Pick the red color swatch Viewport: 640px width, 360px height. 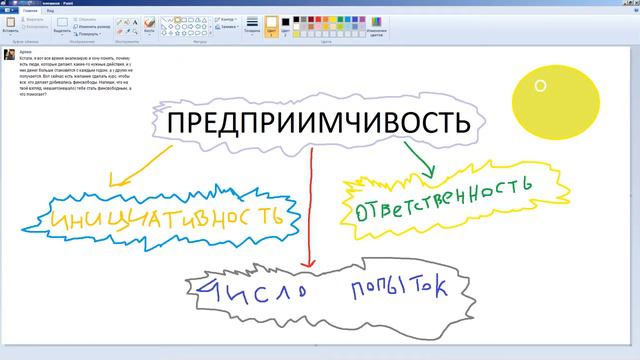point(318,19)
